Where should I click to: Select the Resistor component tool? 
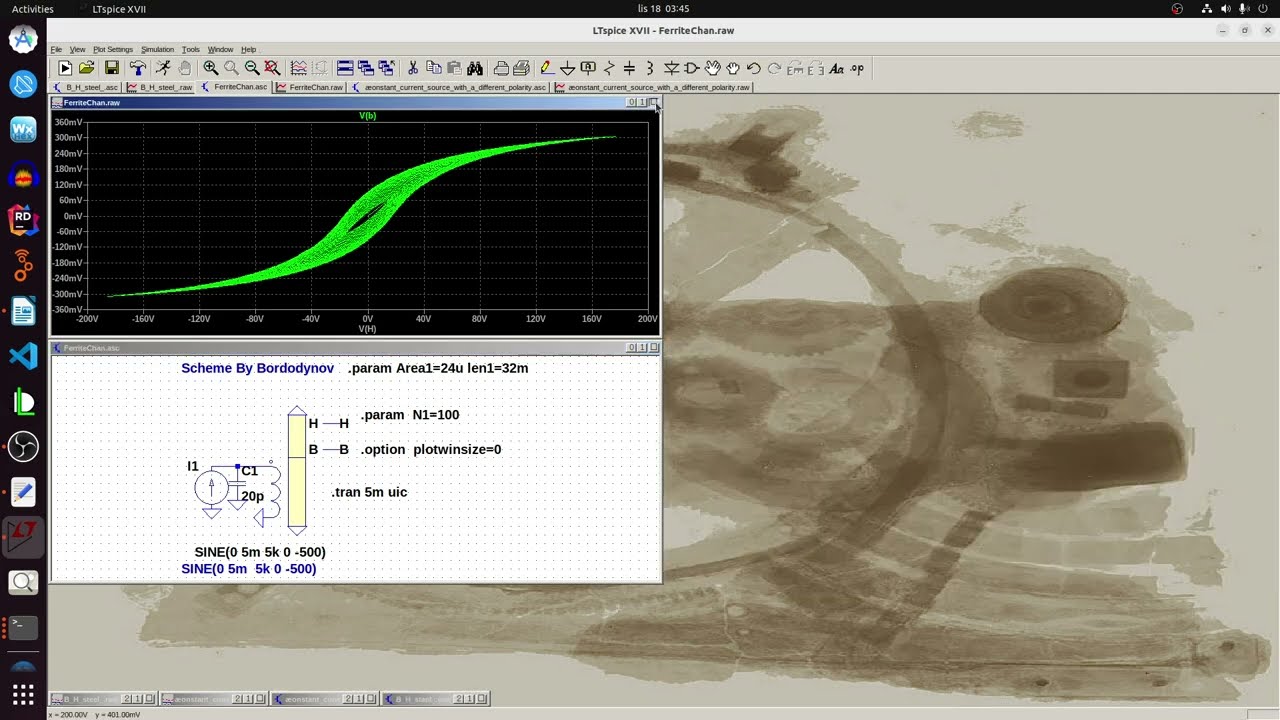(x=608, y=68)
